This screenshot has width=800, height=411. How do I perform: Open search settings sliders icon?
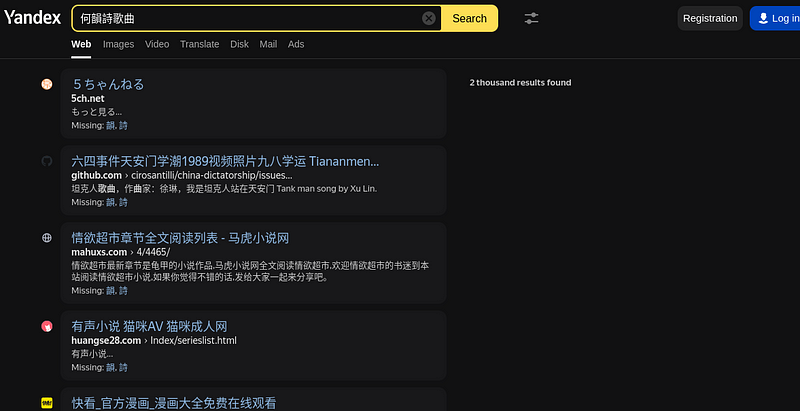coord(531,18)
